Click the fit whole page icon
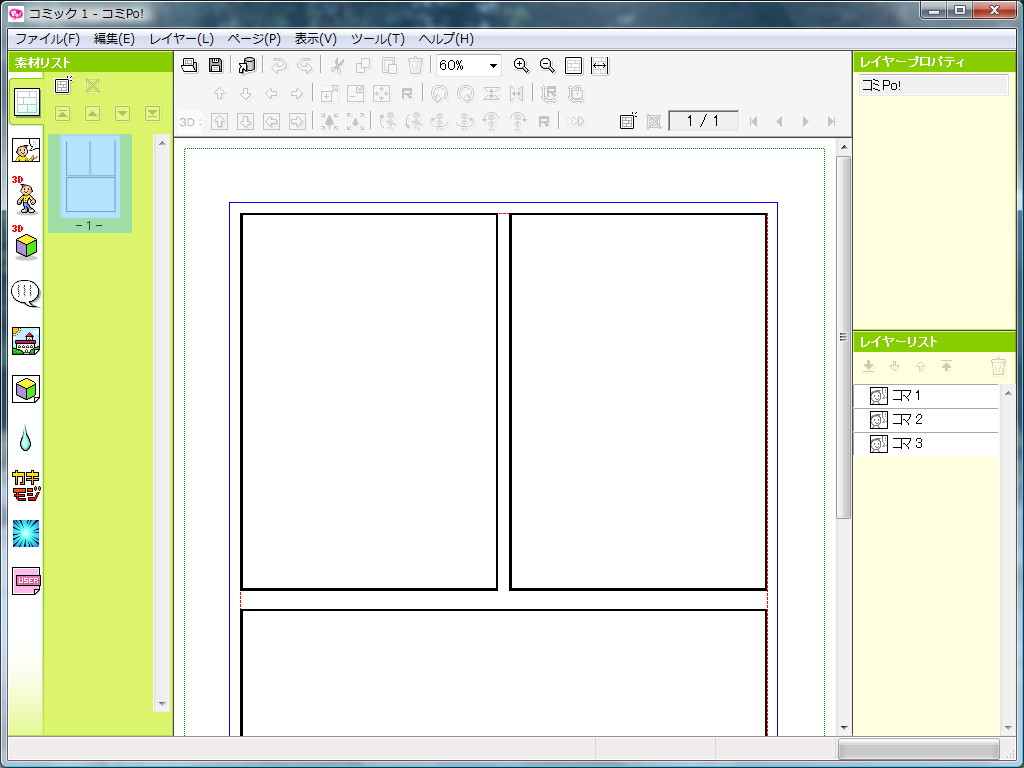Viewport: 1024px width, 768px height. [x=573, y=65]
